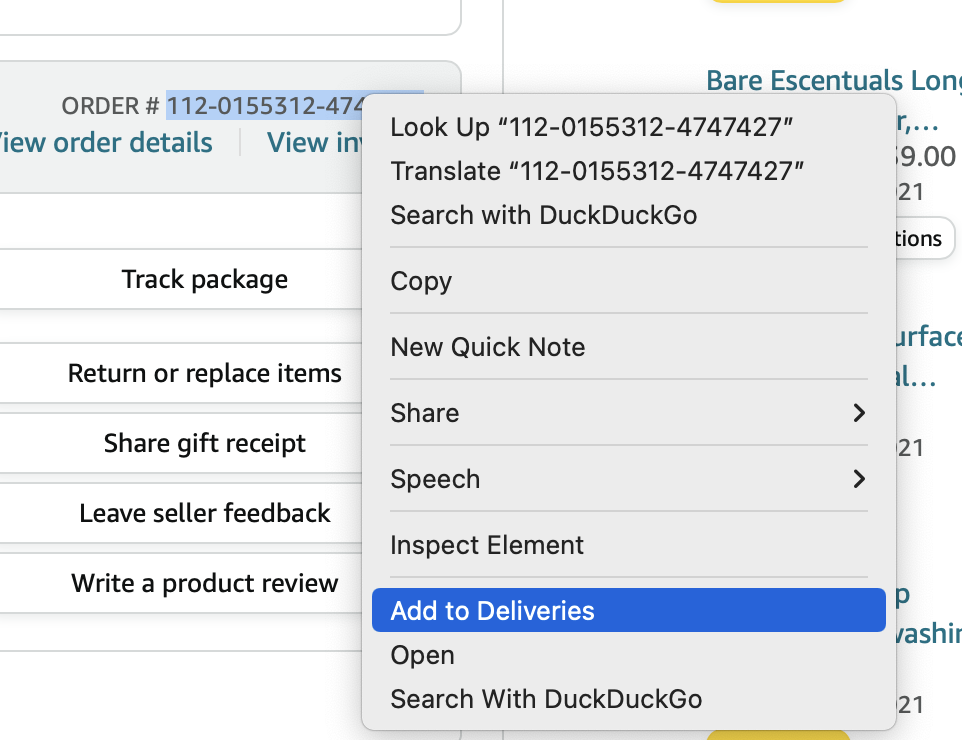Click Open in the context menu
Viewport: 962px width, 740px height.
coord(423,655)
